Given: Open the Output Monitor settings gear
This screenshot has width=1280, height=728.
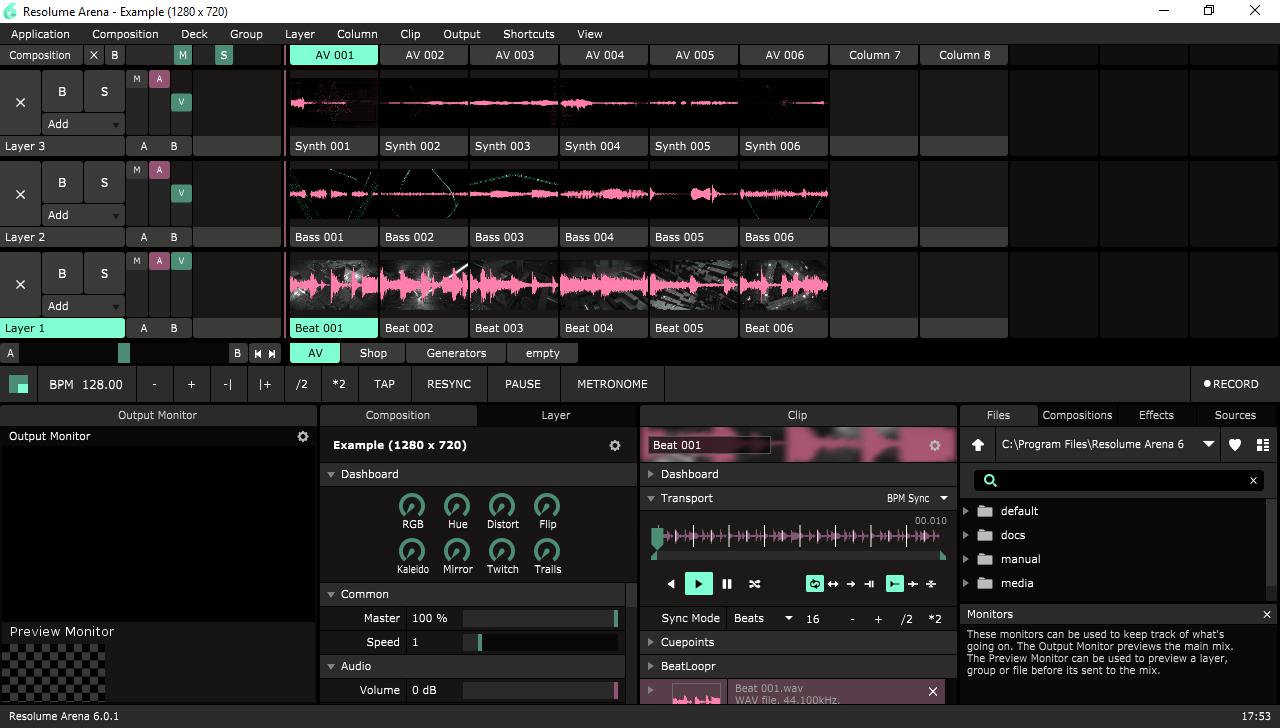Looking at the screenshot, I should [303, 437].
